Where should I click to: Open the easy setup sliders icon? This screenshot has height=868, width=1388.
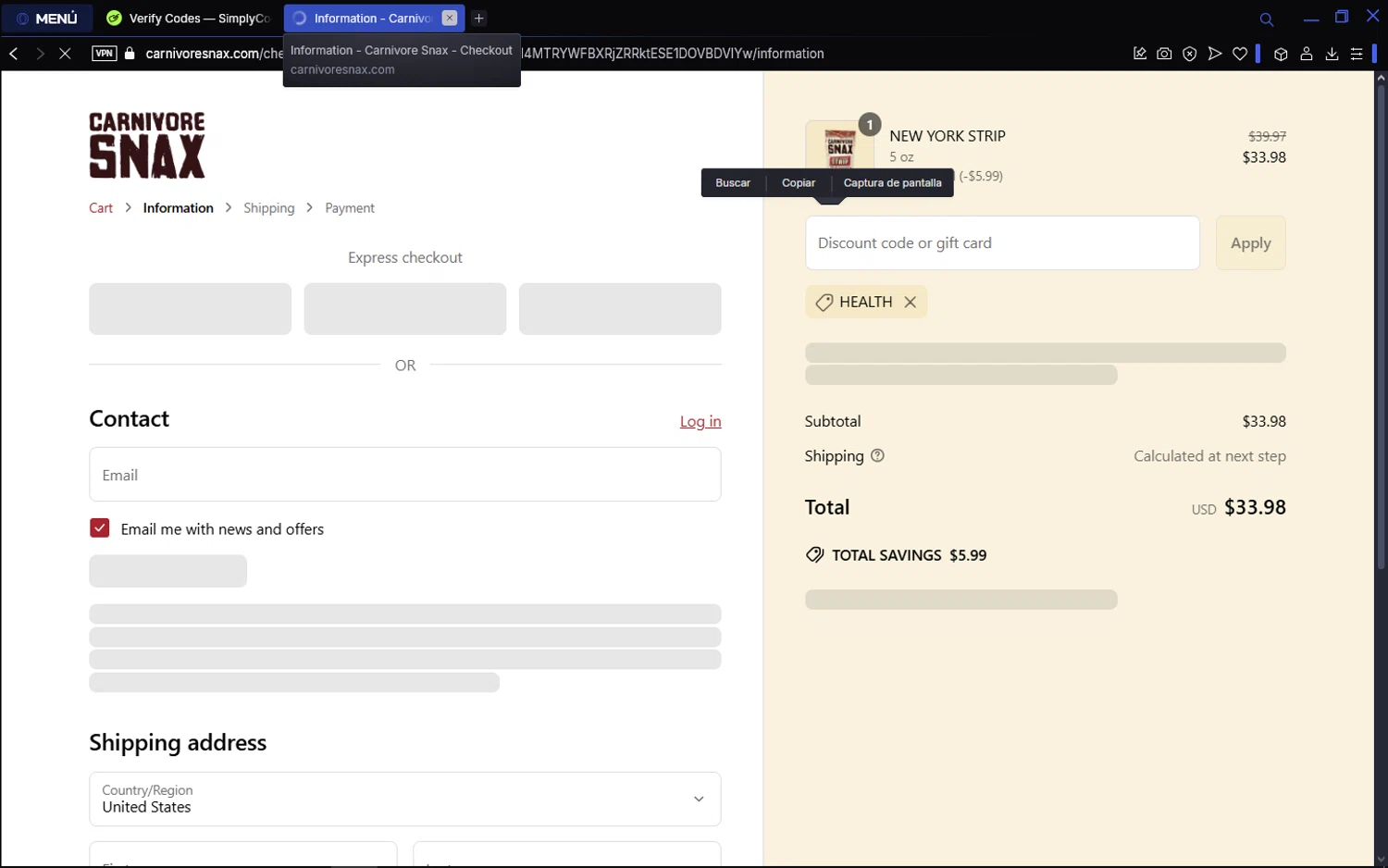(x=1357, y=54)
